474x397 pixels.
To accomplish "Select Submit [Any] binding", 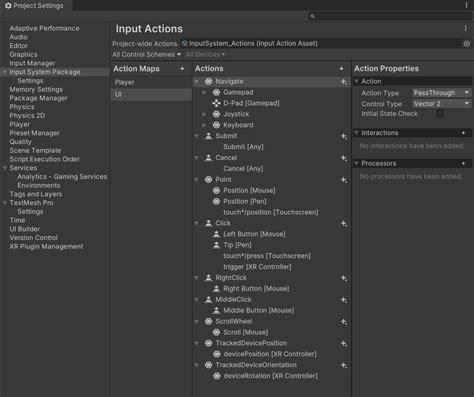I will pos(243,147).
